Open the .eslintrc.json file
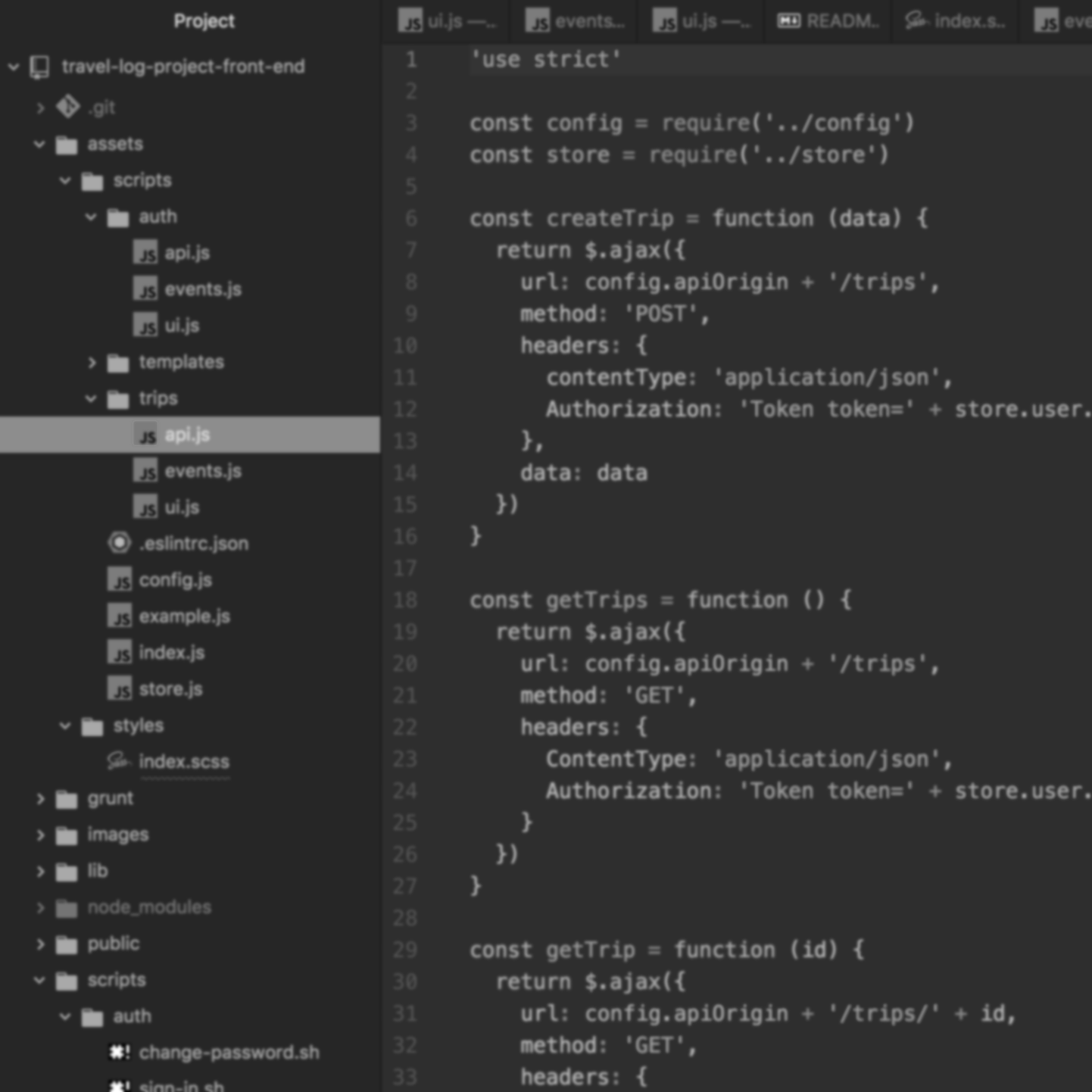This screenshot has height=1092, width=1092. click(194, 544)
